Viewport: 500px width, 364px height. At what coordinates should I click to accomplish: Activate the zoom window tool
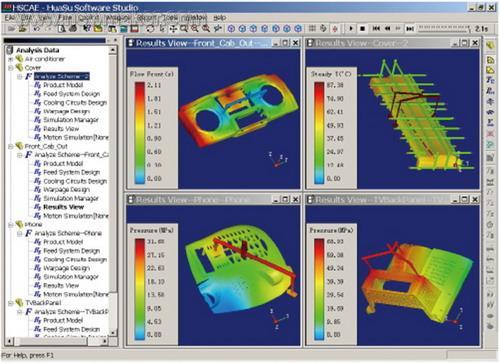184,29
